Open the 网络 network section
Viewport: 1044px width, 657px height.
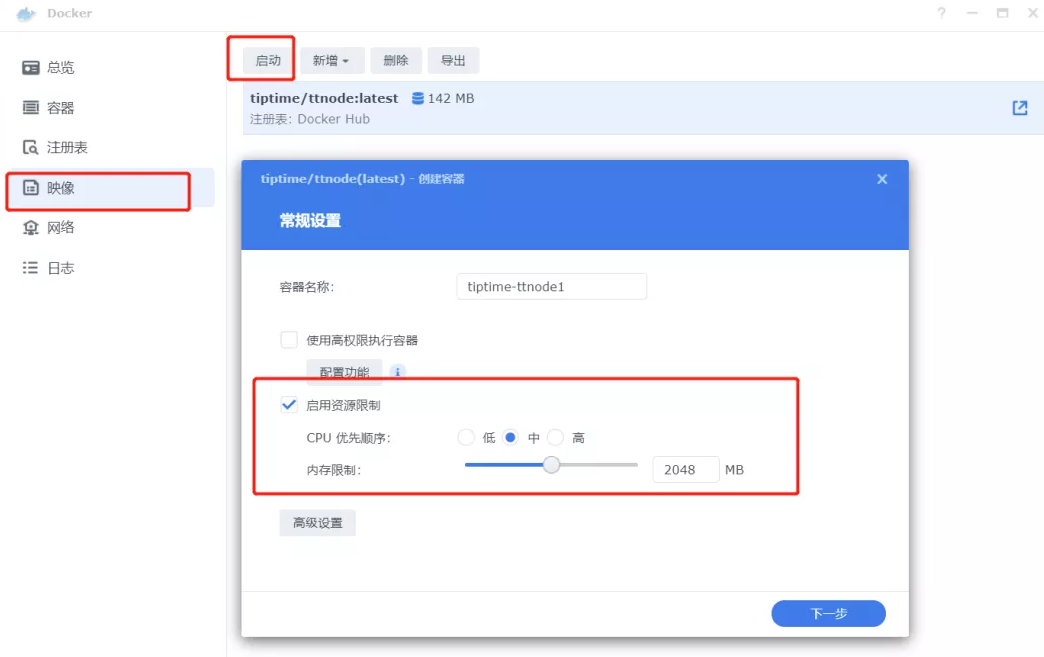point(60,228)
